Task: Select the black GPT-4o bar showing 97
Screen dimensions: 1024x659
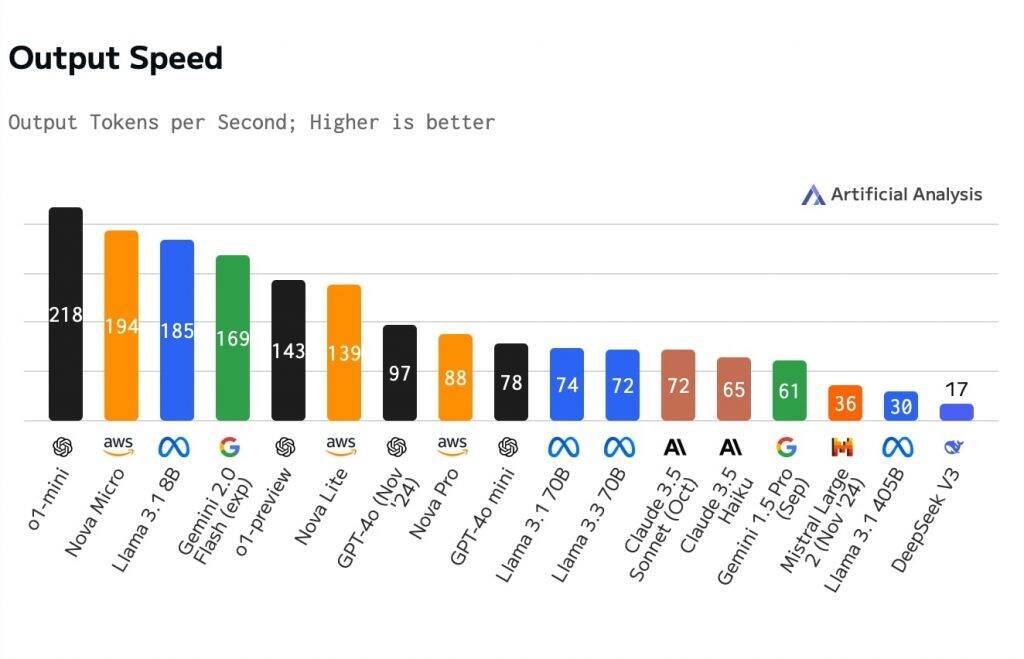Action: [x=400, y=372]
